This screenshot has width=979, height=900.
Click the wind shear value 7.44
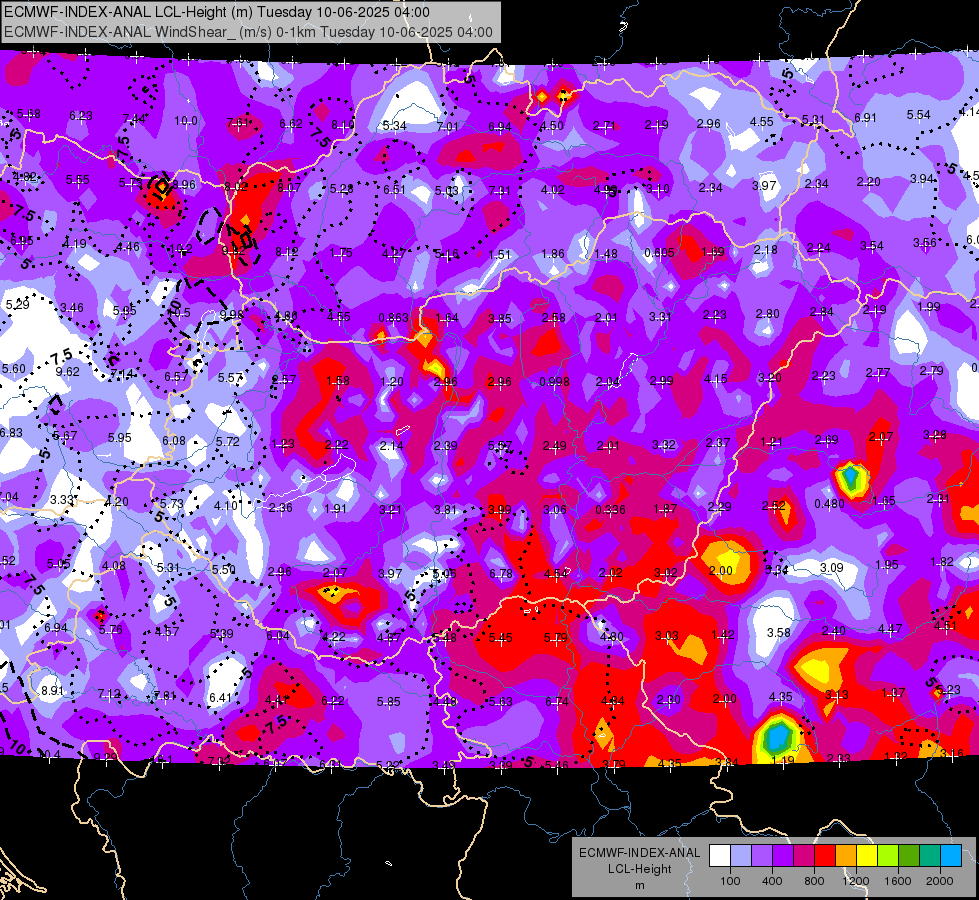point(134,119)
